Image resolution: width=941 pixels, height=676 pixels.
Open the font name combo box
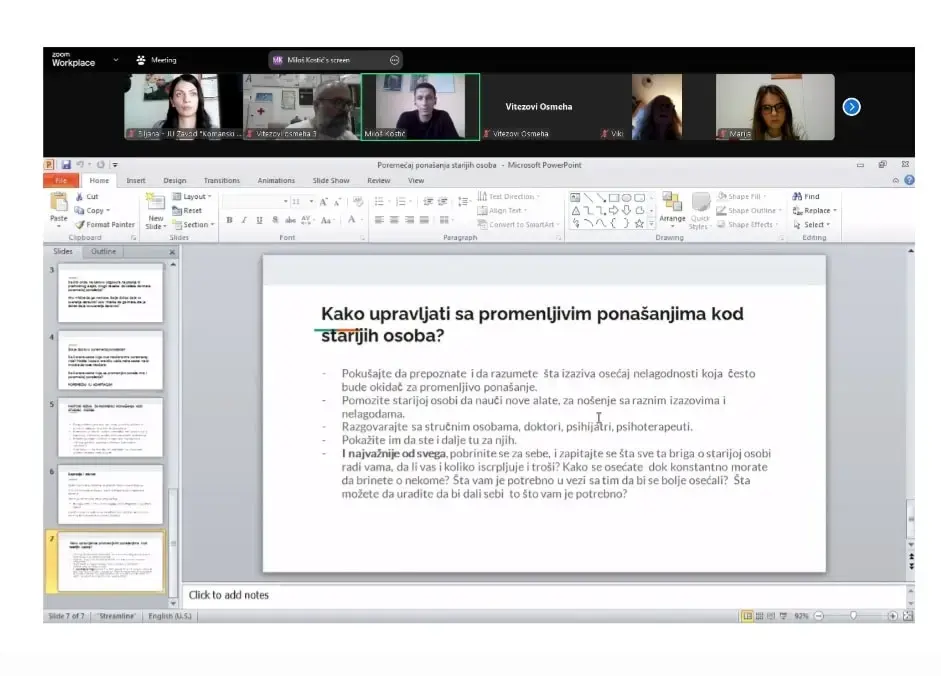pyautogui.click(x=256, y=202)
